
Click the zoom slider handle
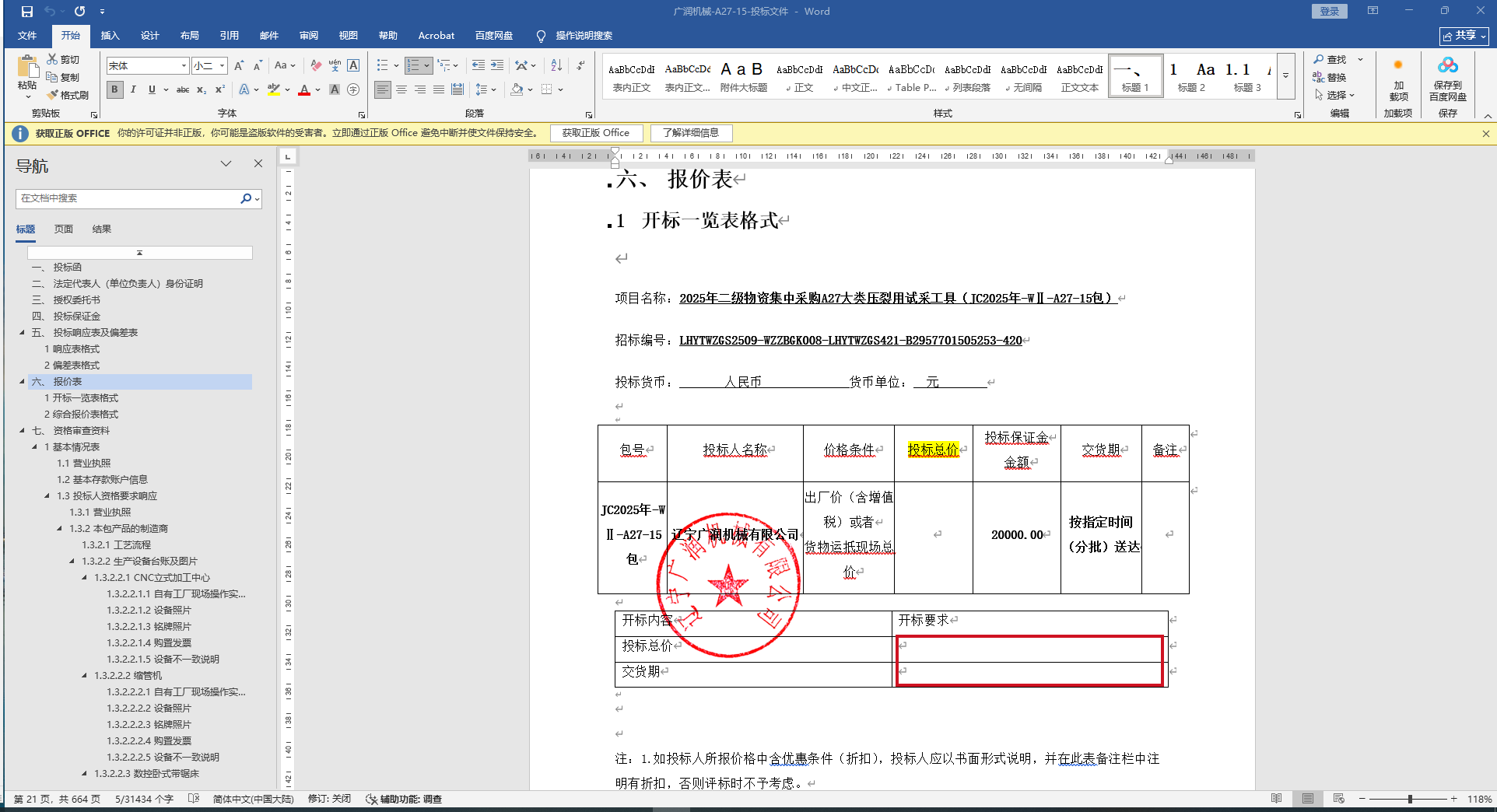coord(1410,799)
